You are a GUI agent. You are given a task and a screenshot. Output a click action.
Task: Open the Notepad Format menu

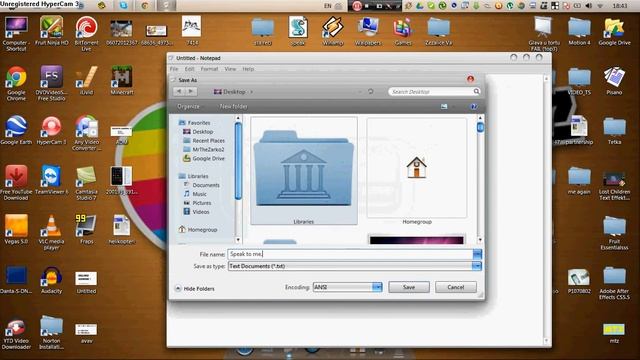(x=209, y=69)
